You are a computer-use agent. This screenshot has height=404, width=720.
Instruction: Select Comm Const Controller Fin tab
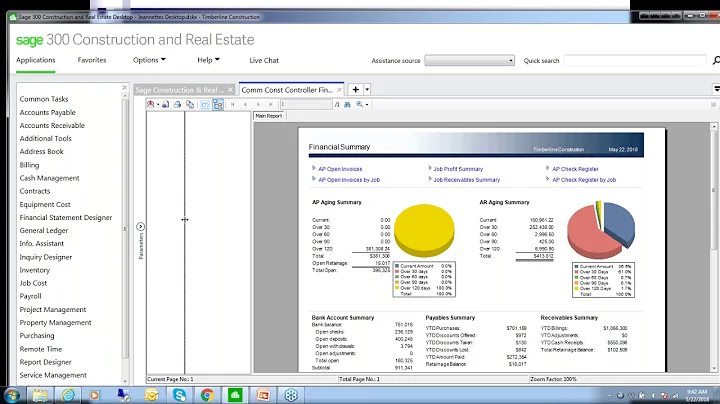[287, 90]
